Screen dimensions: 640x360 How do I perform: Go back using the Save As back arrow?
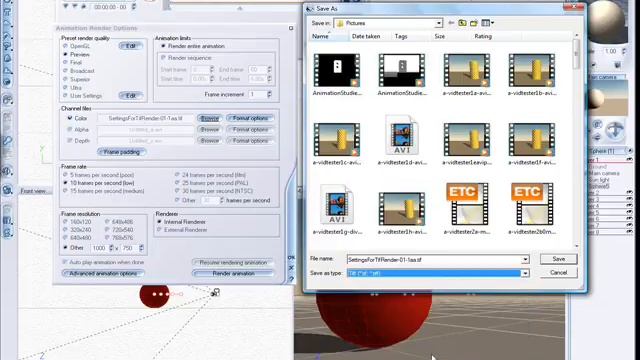click(x=451, y=23)
